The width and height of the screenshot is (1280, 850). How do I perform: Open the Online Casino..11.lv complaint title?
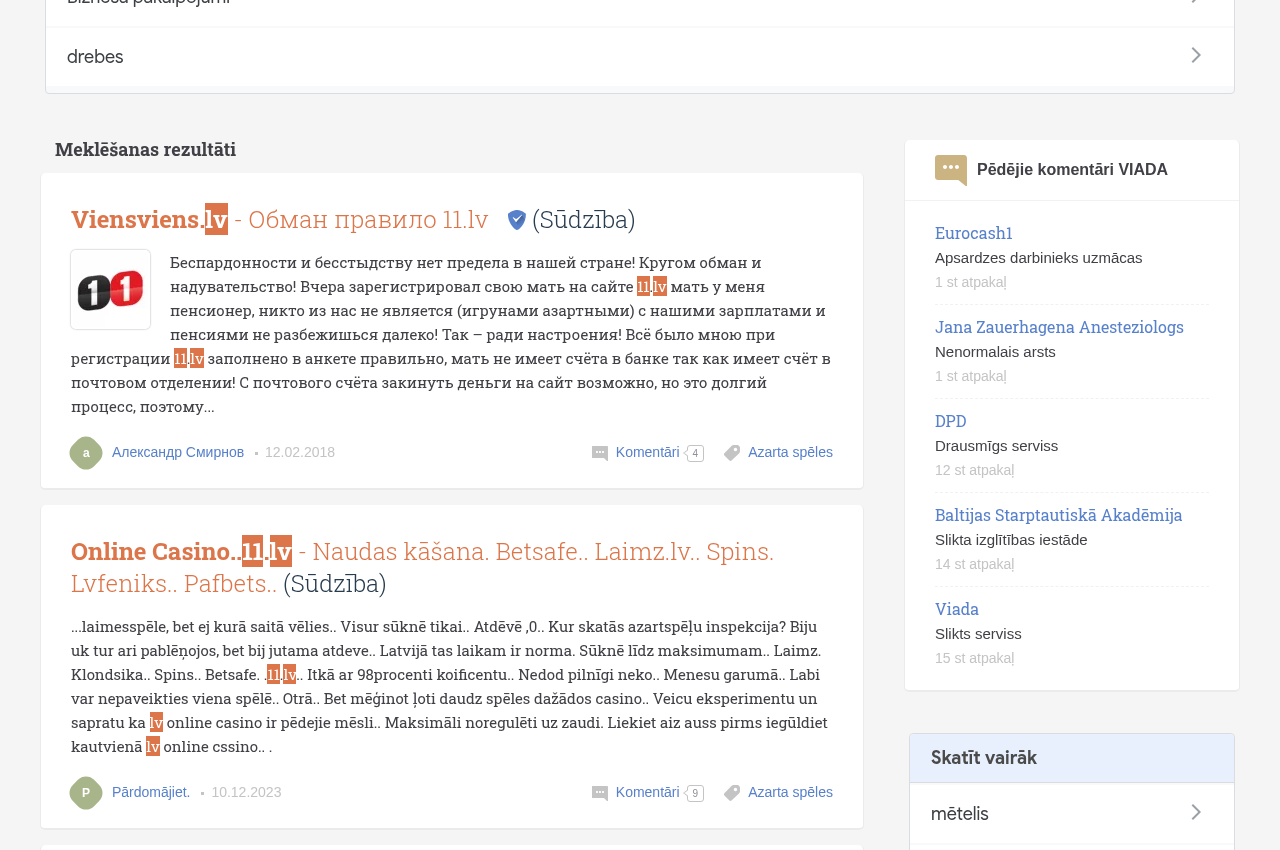coord(422,567)
